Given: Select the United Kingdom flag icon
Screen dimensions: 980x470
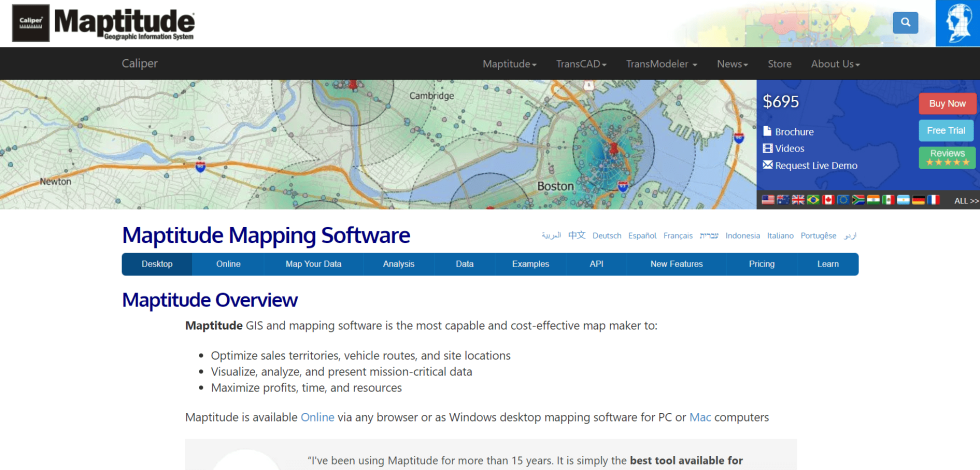Looking at the screenshot, I should [798, 200].
